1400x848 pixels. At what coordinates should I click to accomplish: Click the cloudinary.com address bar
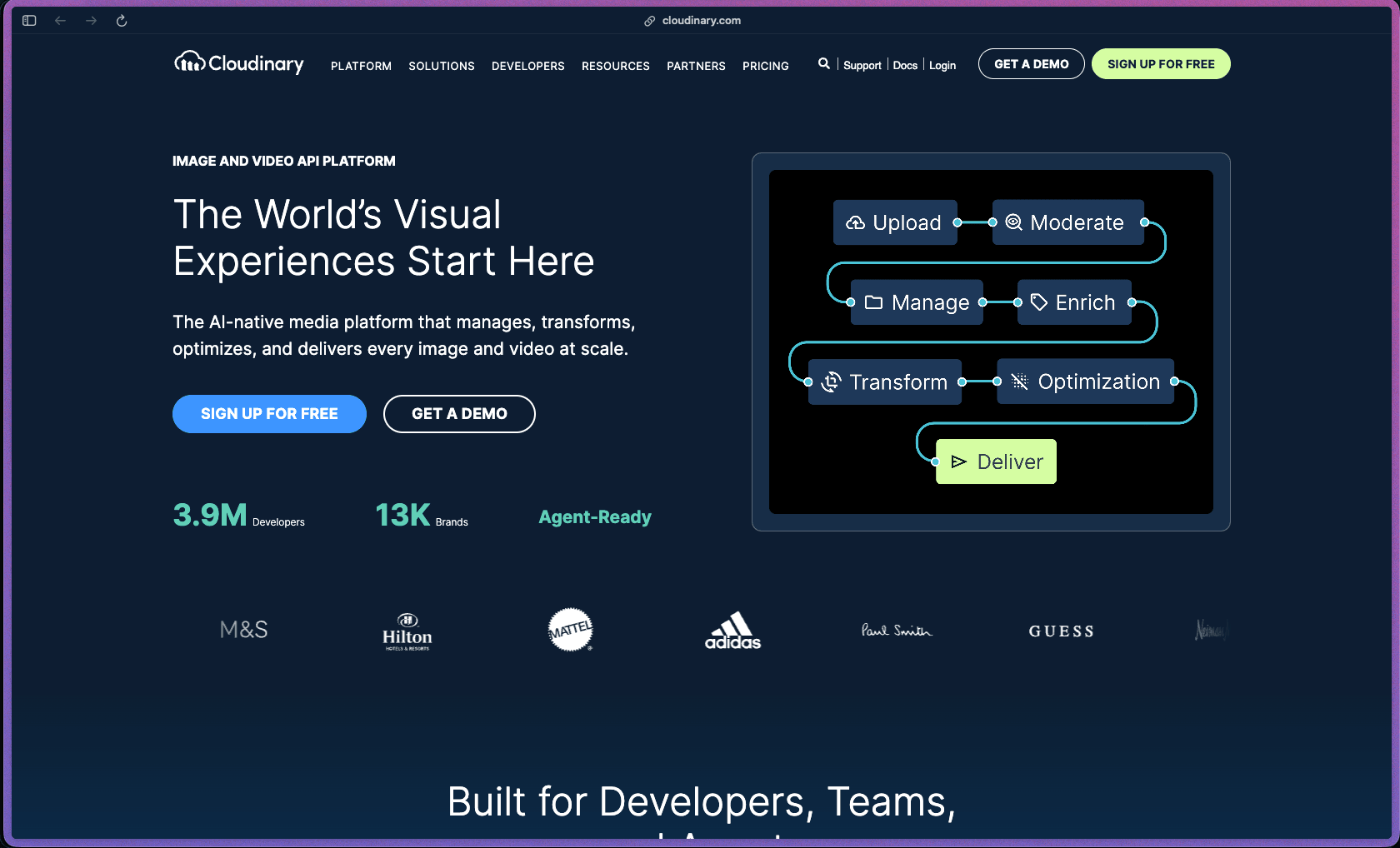coord(700,21)
